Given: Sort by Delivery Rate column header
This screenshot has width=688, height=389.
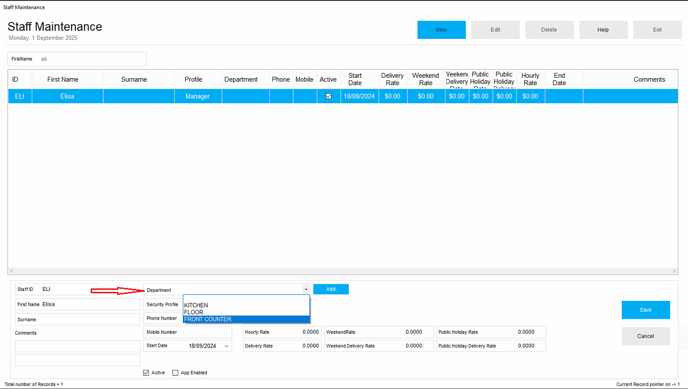Looking at the screenshot, I should tap(393, 79).
